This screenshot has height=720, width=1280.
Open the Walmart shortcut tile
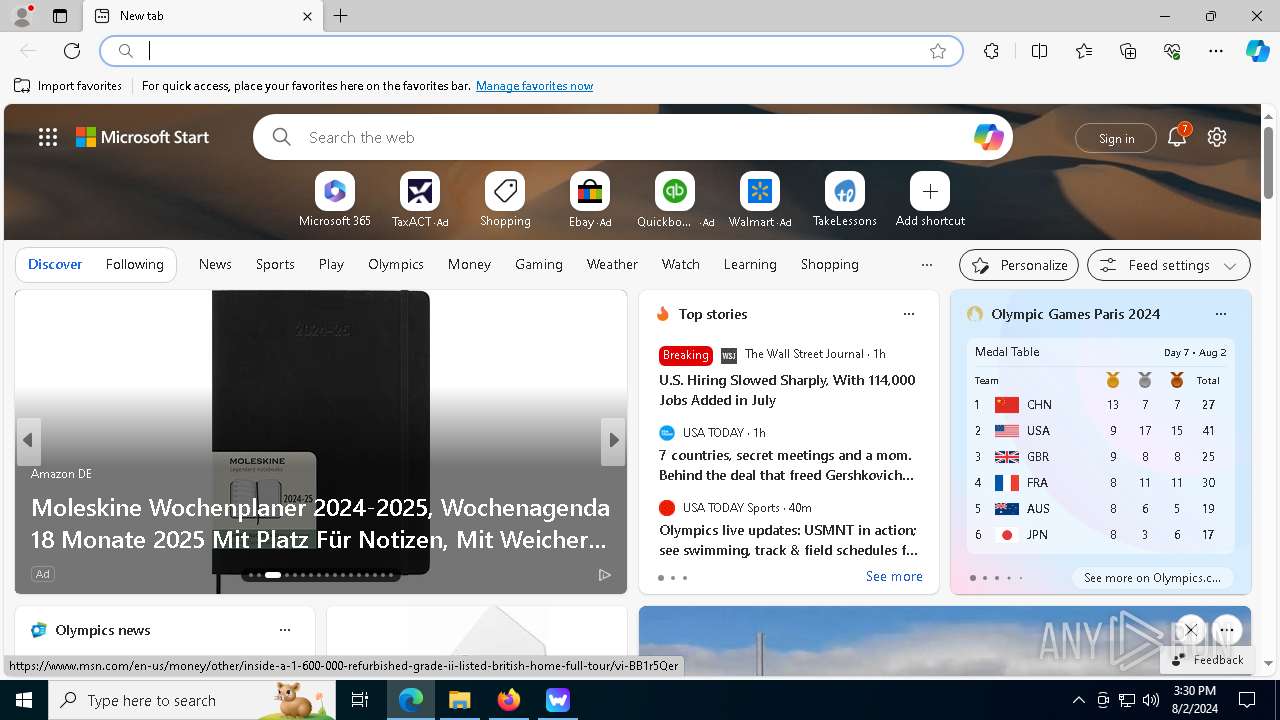coord(760,200)
